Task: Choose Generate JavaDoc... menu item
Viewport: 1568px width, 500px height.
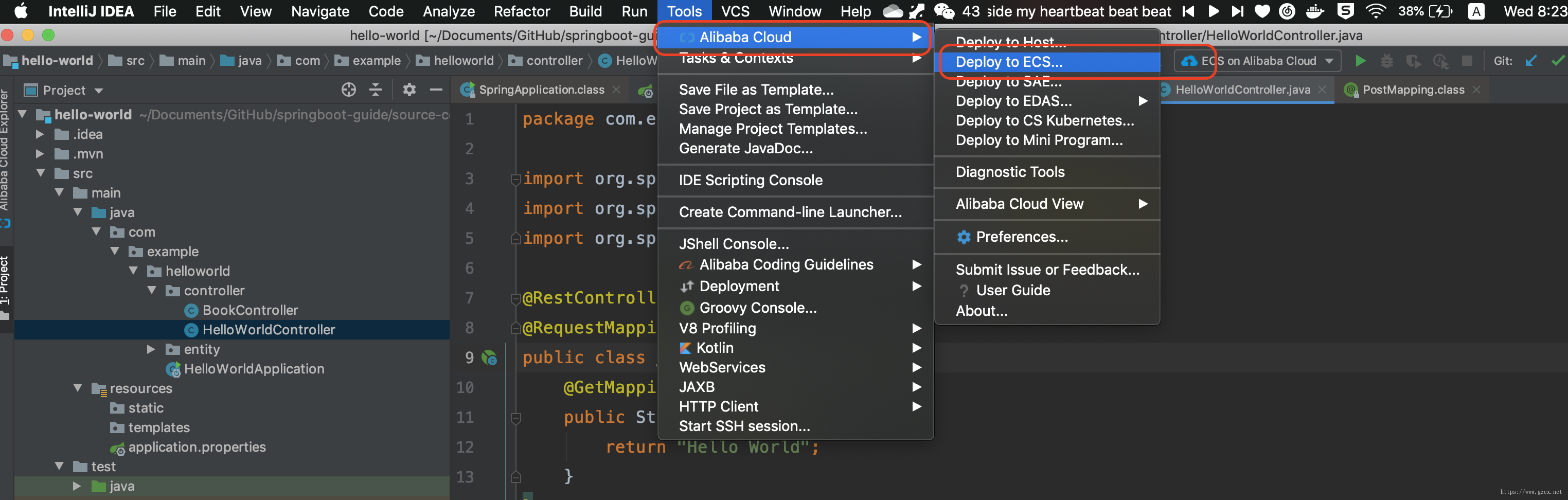Action: coord(795,149)
